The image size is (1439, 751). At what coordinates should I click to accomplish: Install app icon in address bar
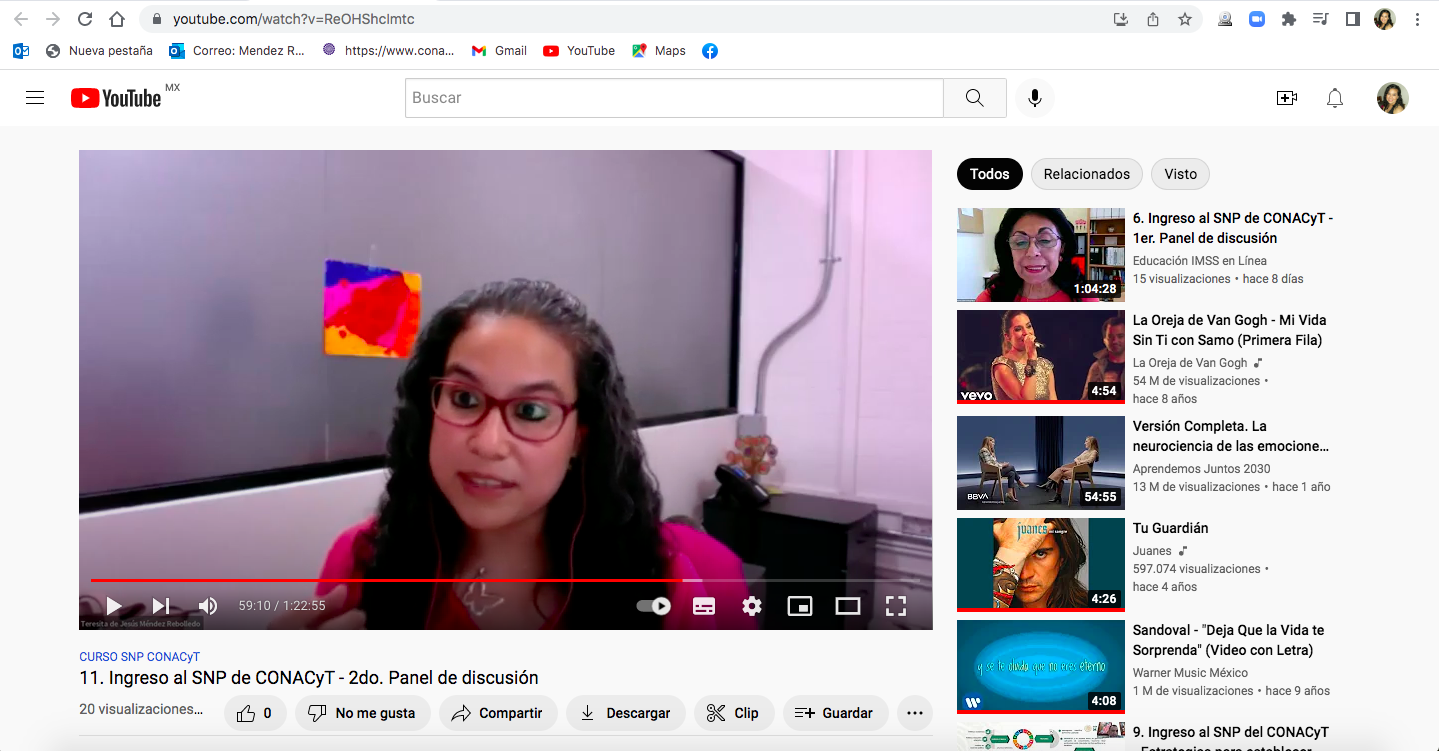[x=1121, y=19]
